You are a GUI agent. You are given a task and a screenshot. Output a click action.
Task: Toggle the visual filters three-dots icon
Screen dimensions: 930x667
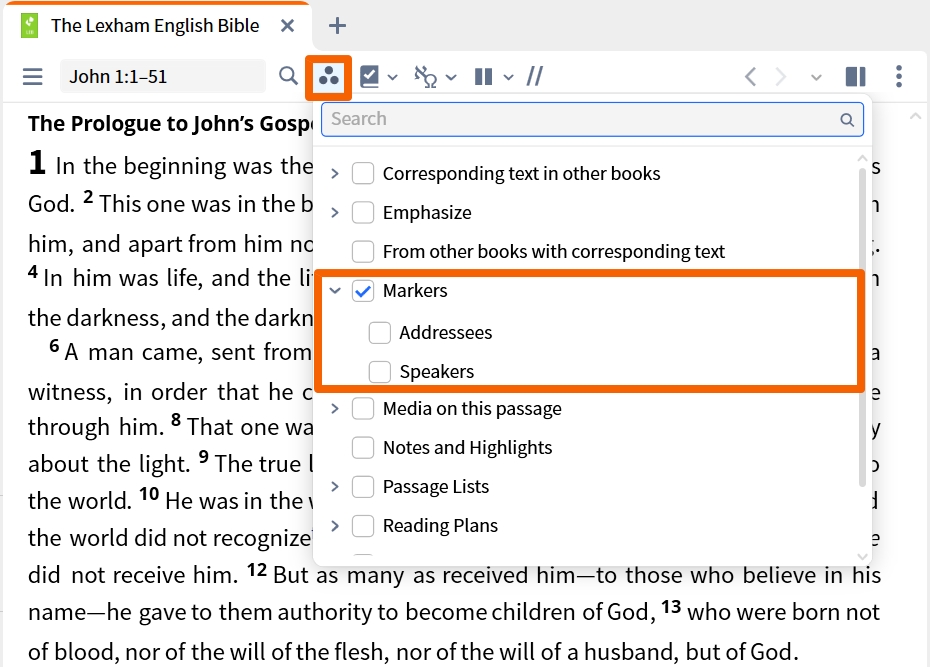coord(329,76)
